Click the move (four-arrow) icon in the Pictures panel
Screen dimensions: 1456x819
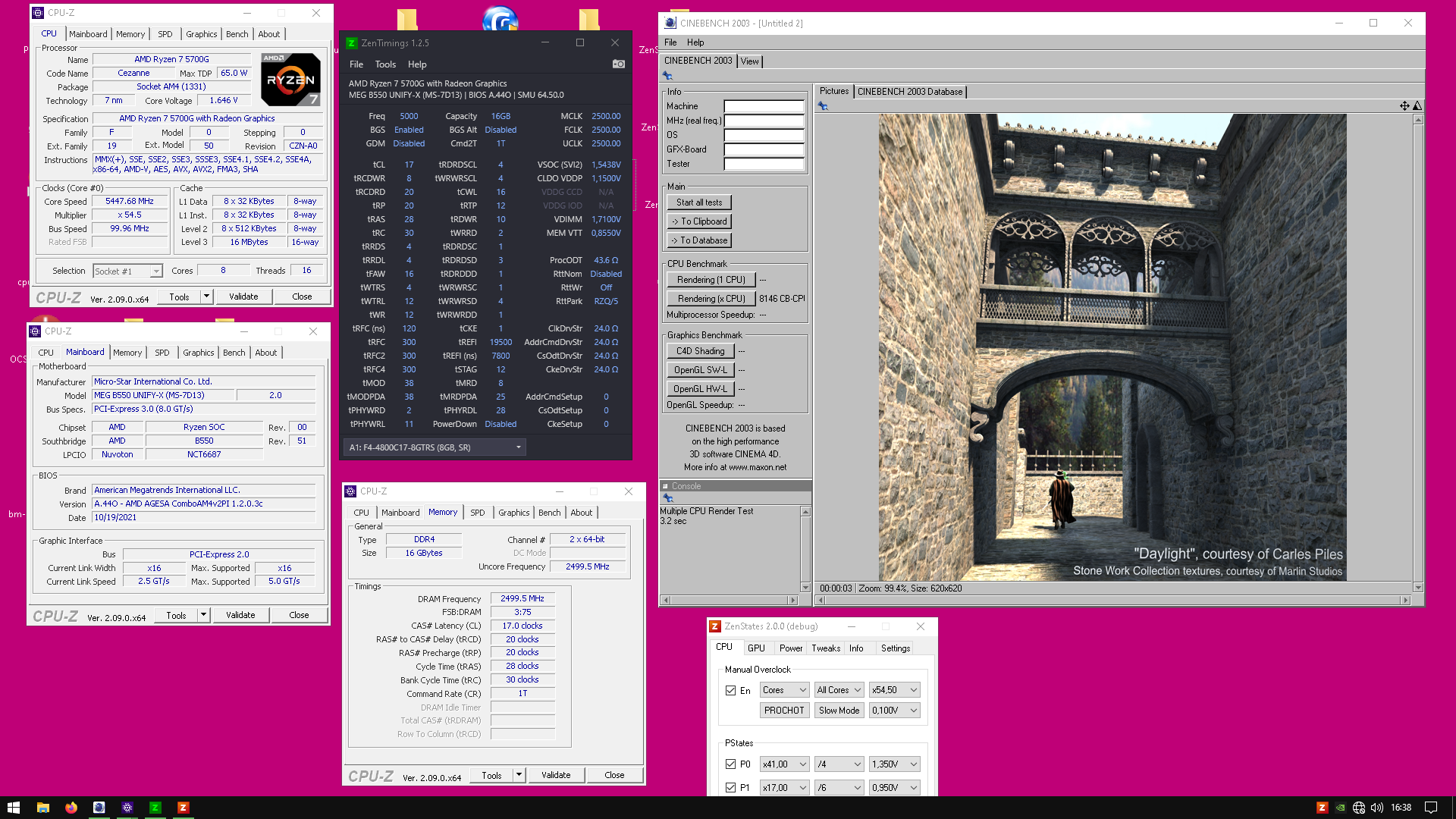click(1404, 106)
